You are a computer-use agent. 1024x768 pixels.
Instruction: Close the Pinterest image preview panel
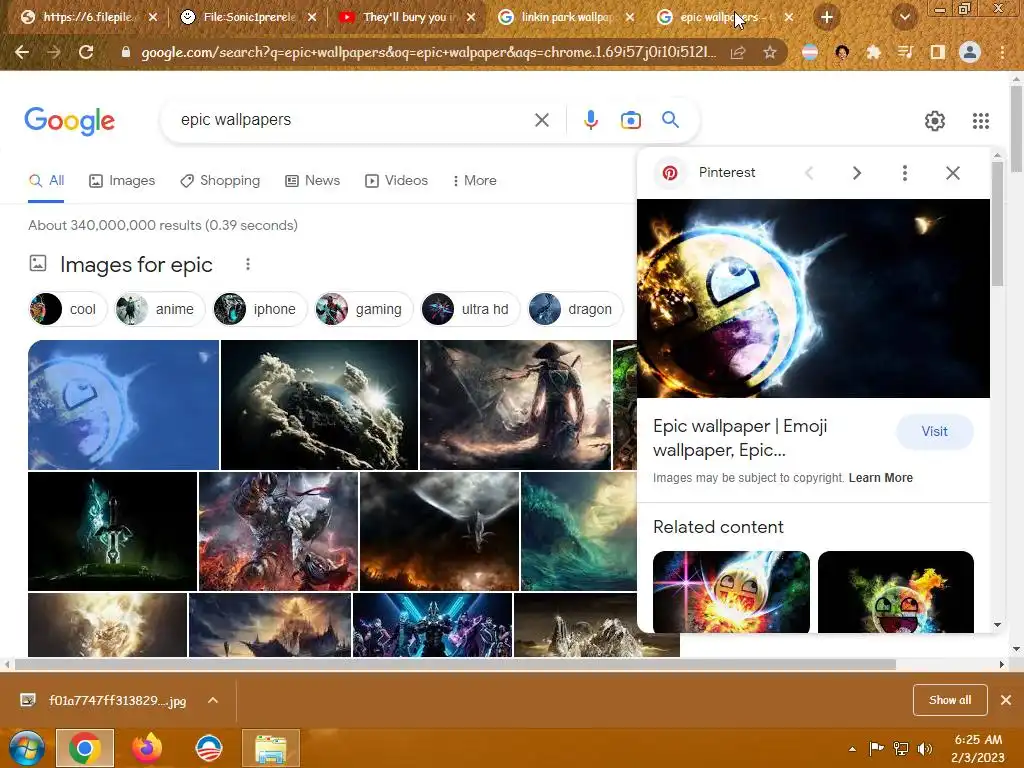(x=953, y=173)
